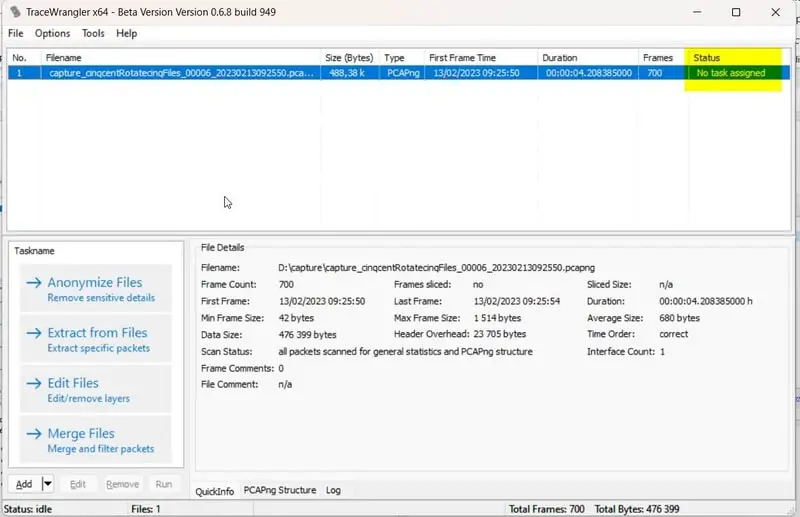Click the Edit Files arrow icon
800x517 pixels.
pyautogui.click(x=34, y=383)
